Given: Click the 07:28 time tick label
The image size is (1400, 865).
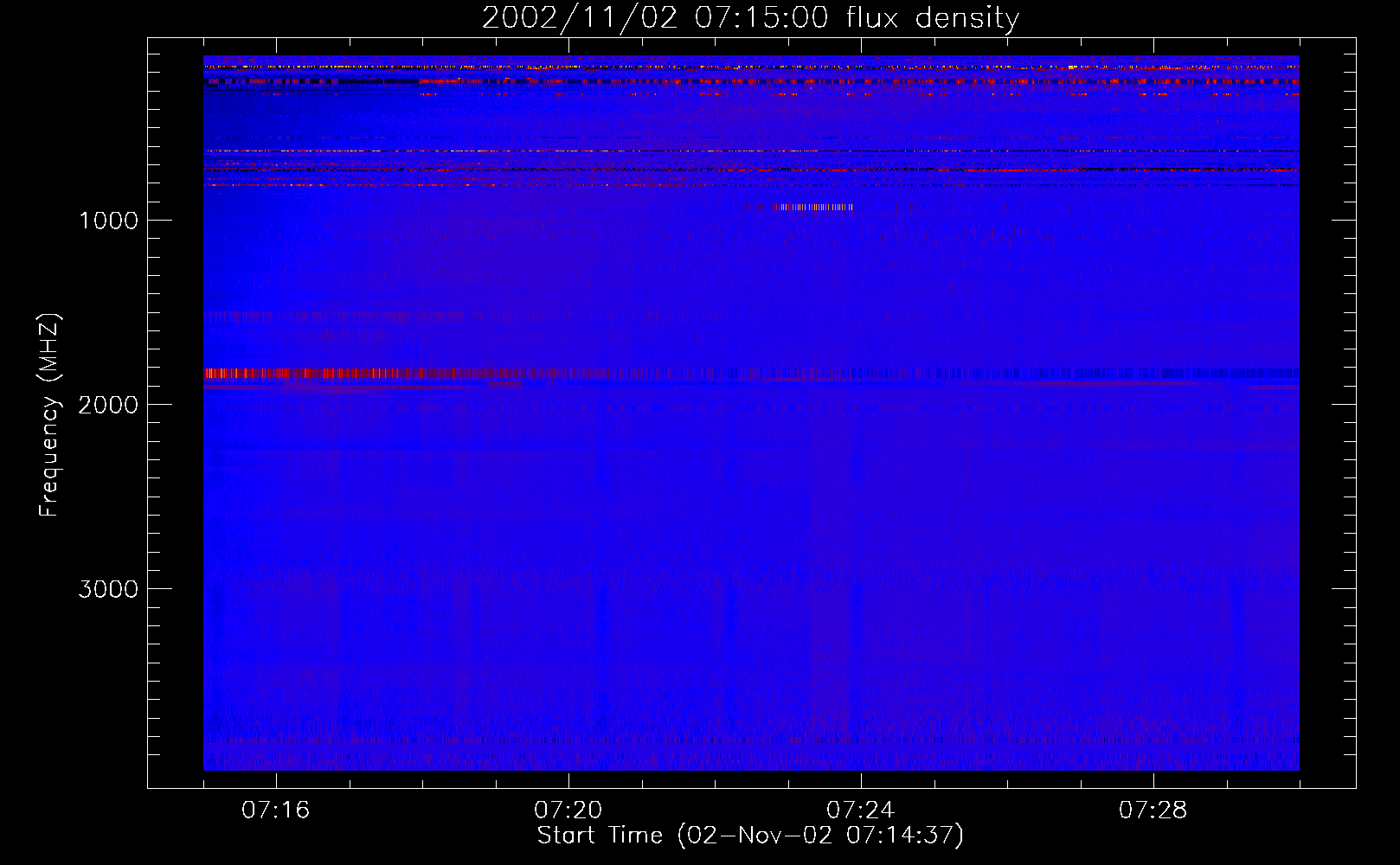Looking at the screenshot, I should click(1153, 810).
